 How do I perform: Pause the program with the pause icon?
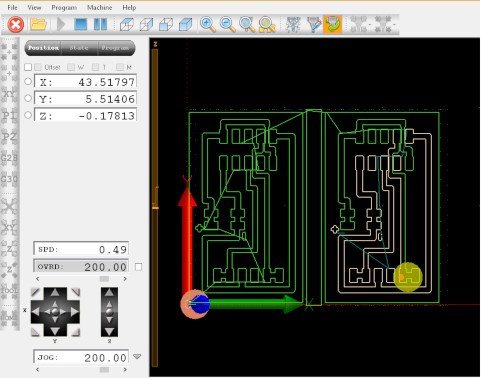pos(100,24)
